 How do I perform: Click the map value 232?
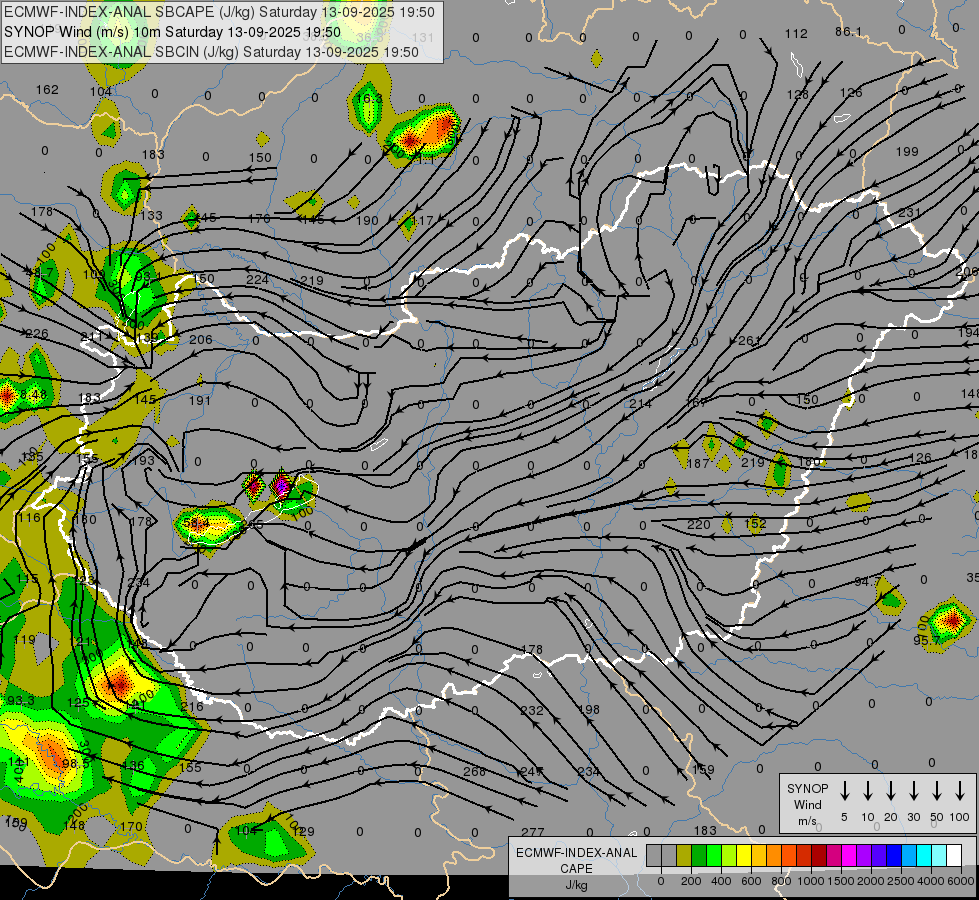(531, 711)
